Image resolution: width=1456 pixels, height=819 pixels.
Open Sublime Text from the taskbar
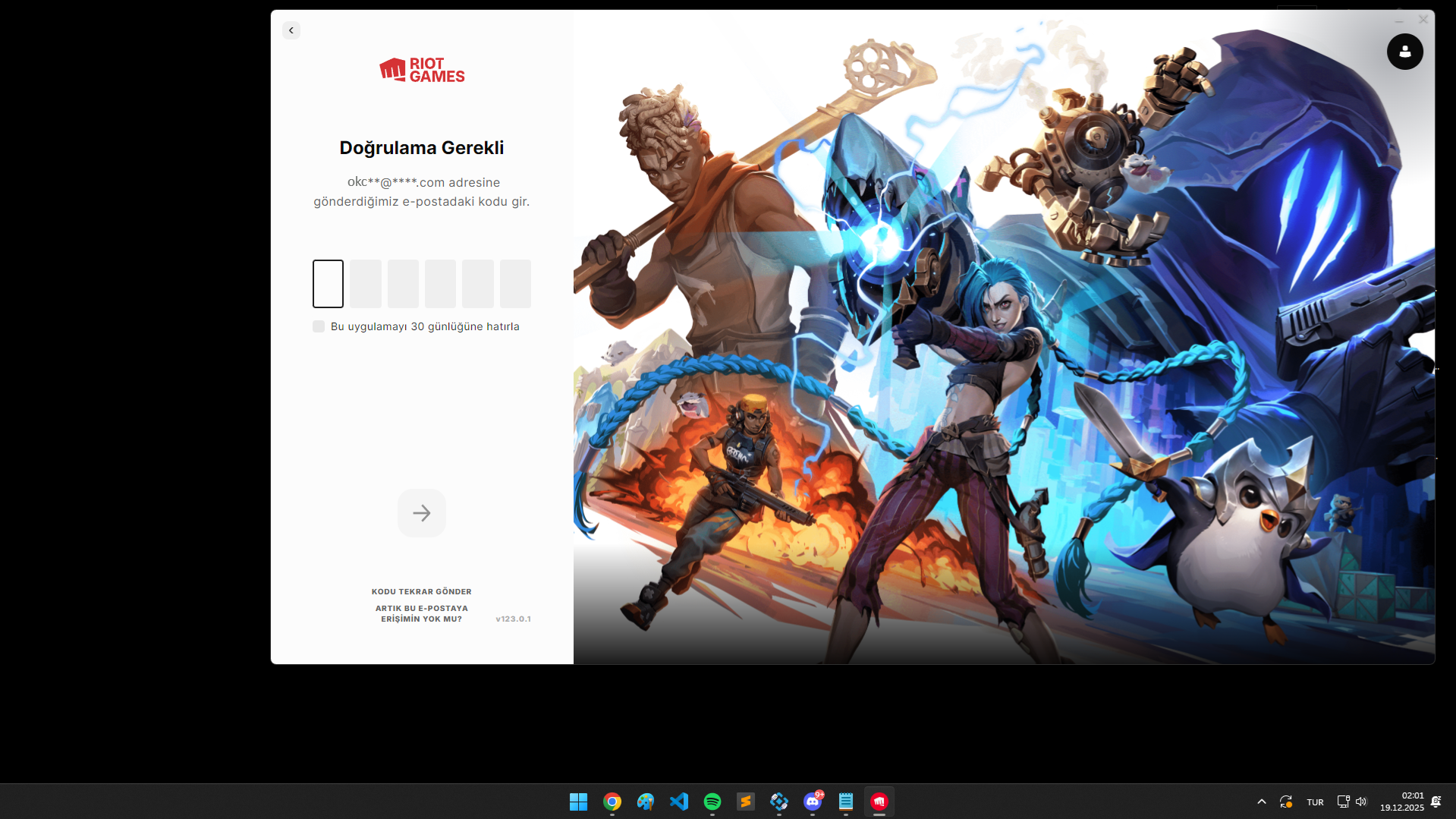click(x=746, y=802)
